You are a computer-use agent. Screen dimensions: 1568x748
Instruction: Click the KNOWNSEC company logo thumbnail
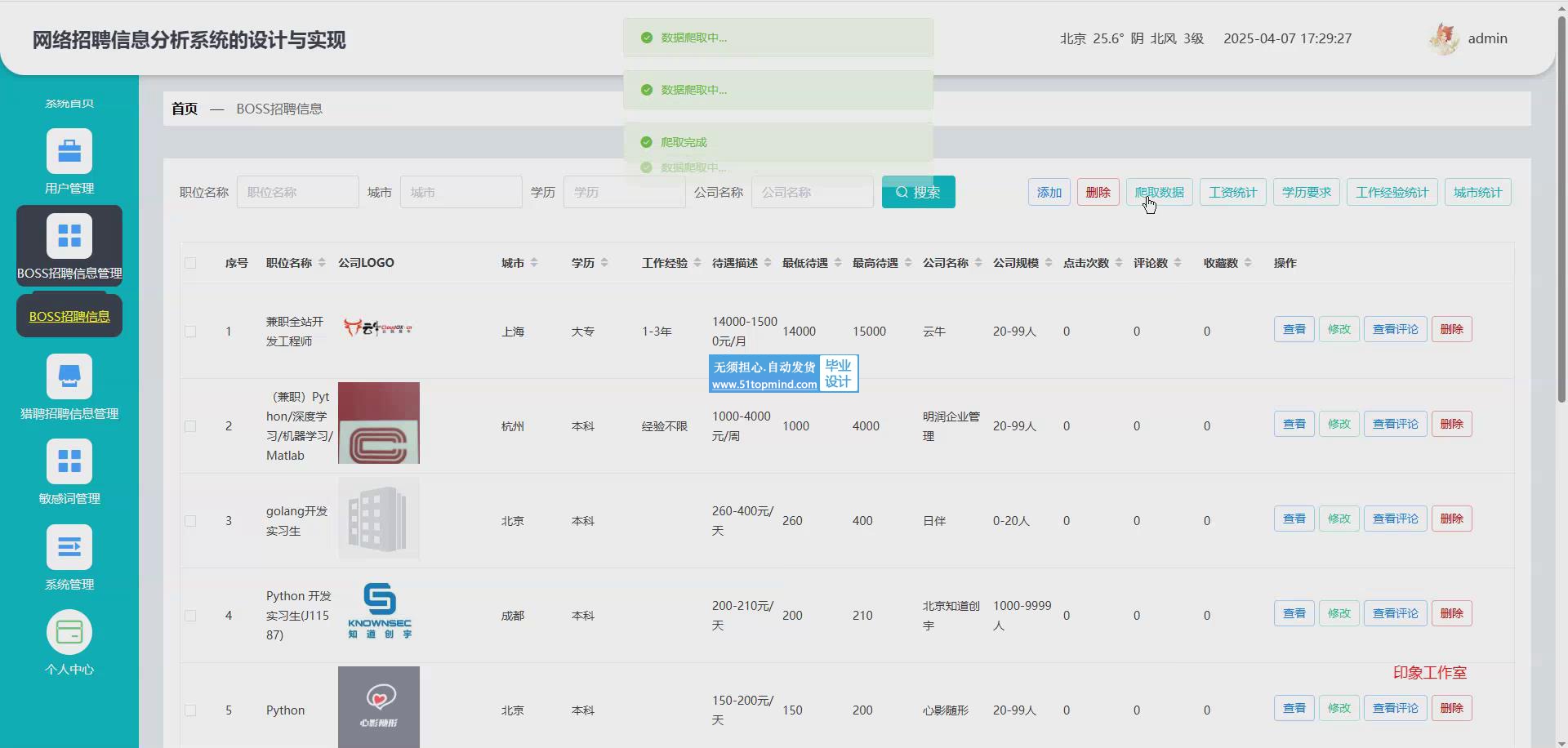coord(379,612)
